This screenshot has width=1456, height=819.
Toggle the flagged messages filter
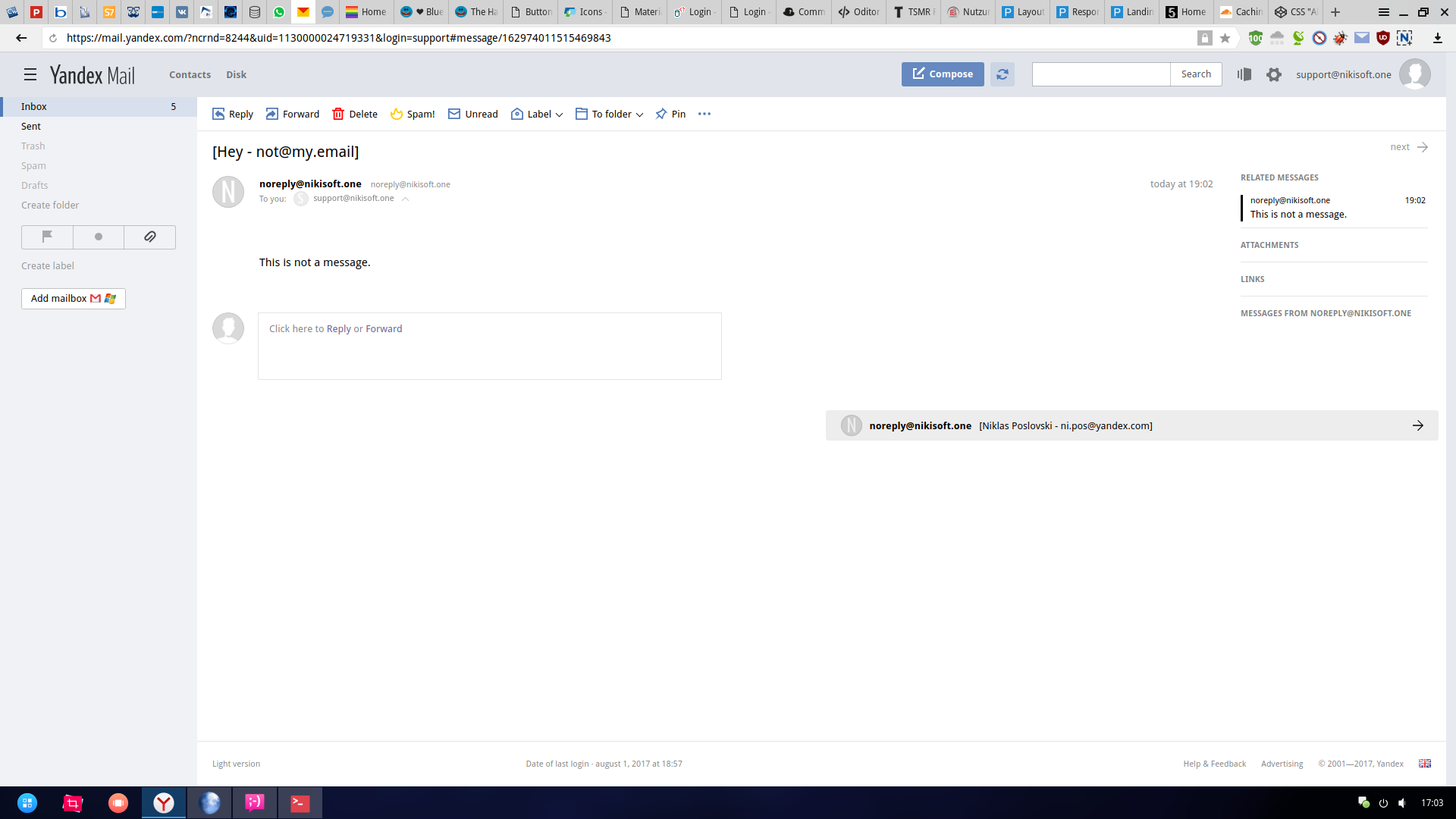[47, 237]
